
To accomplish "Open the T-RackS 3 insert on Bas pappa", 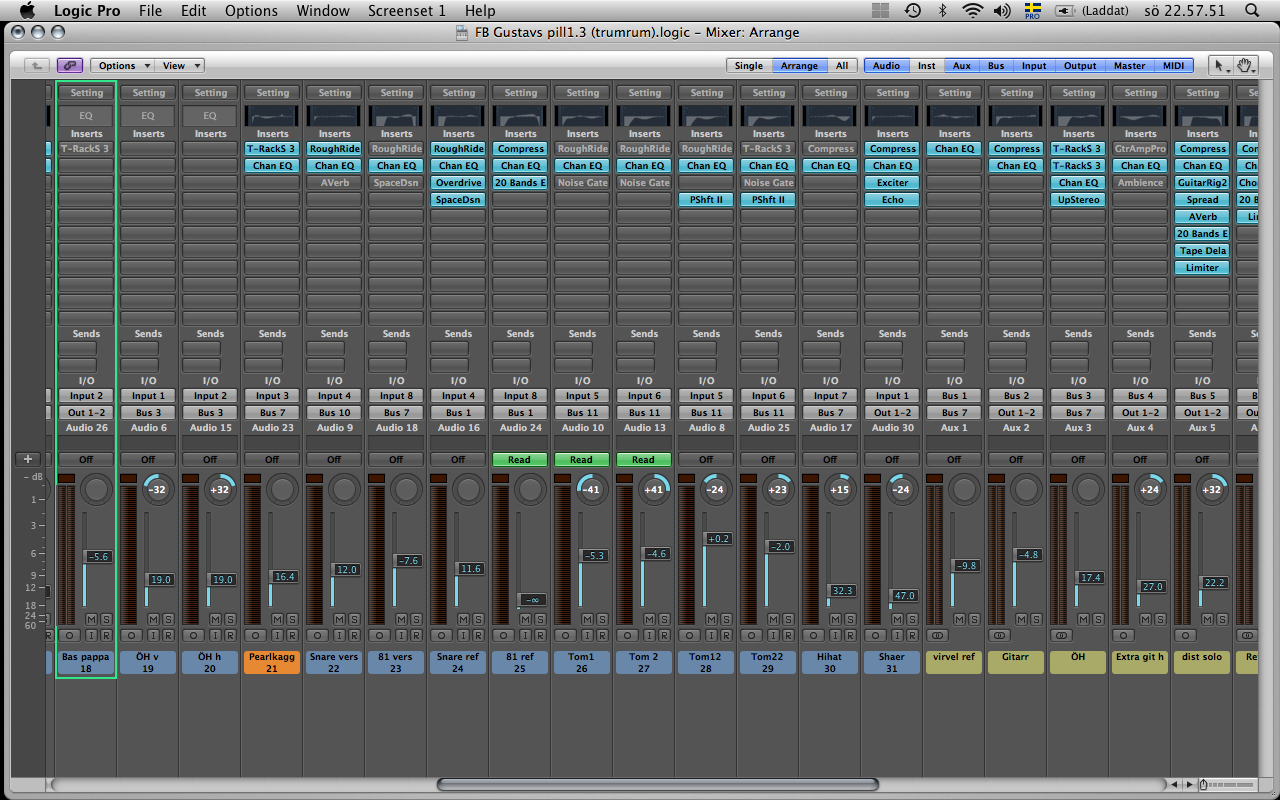I will click(86, 149).
